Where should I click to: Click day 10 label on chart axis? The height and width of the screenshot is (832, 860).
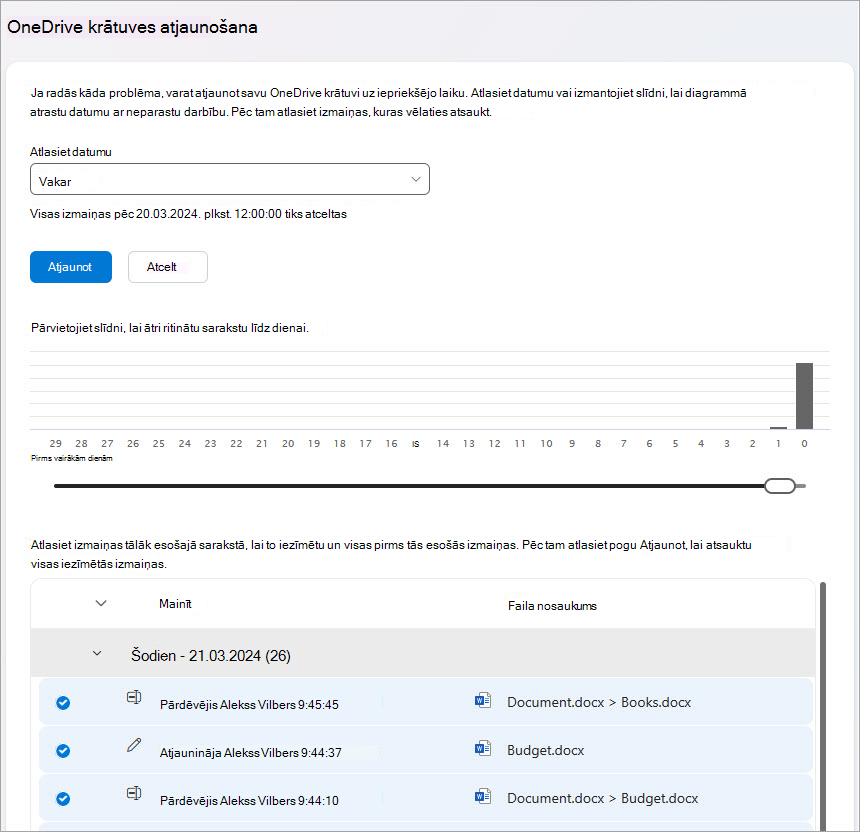[x=546, y=444]
